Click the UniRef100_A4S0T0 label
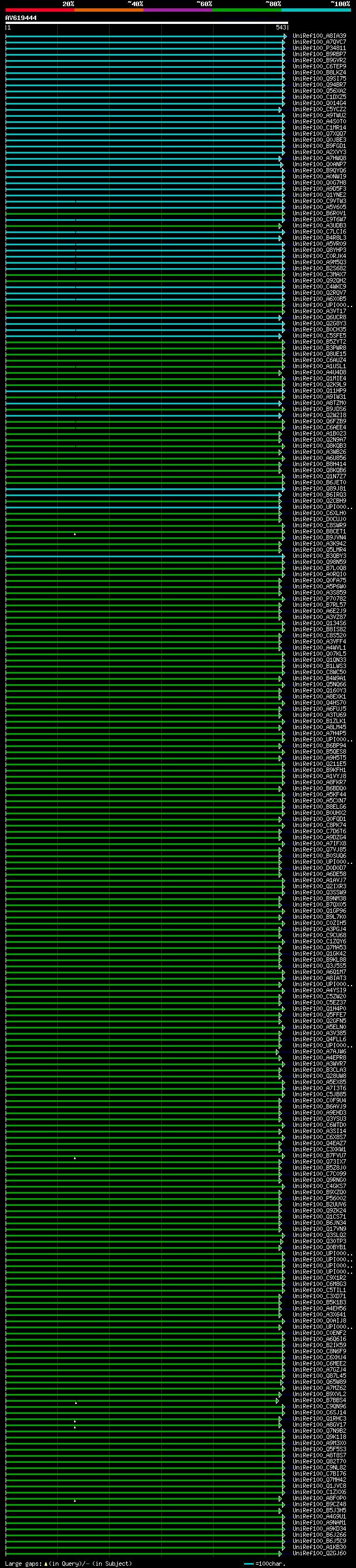 319,122
